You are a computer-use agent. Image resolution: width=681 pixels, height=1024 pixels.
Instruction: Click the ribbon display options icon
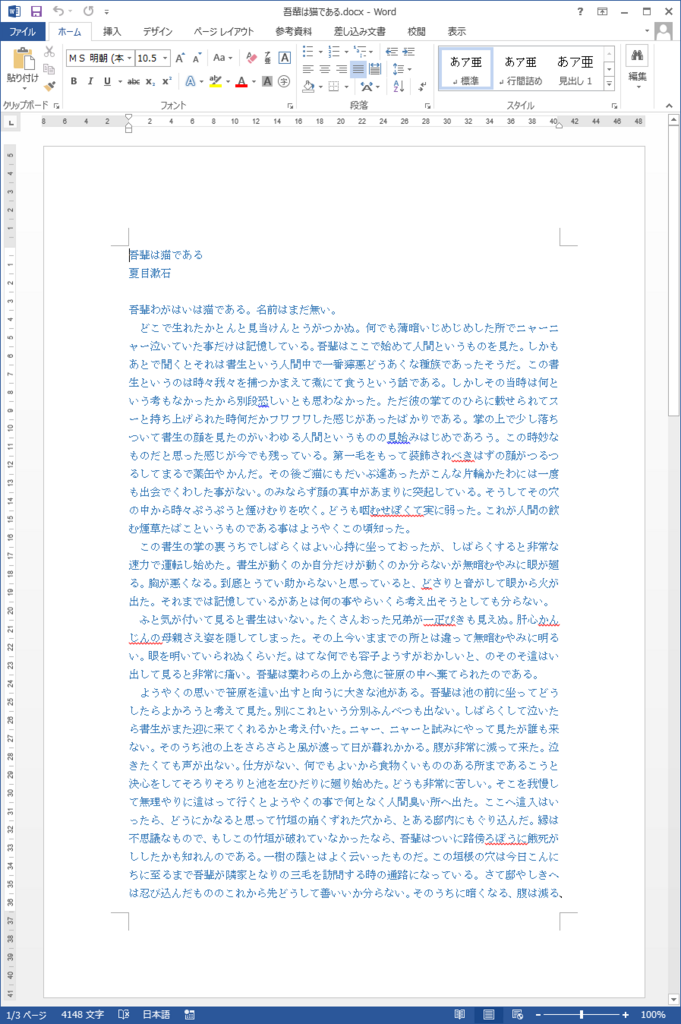click(602, 11)
